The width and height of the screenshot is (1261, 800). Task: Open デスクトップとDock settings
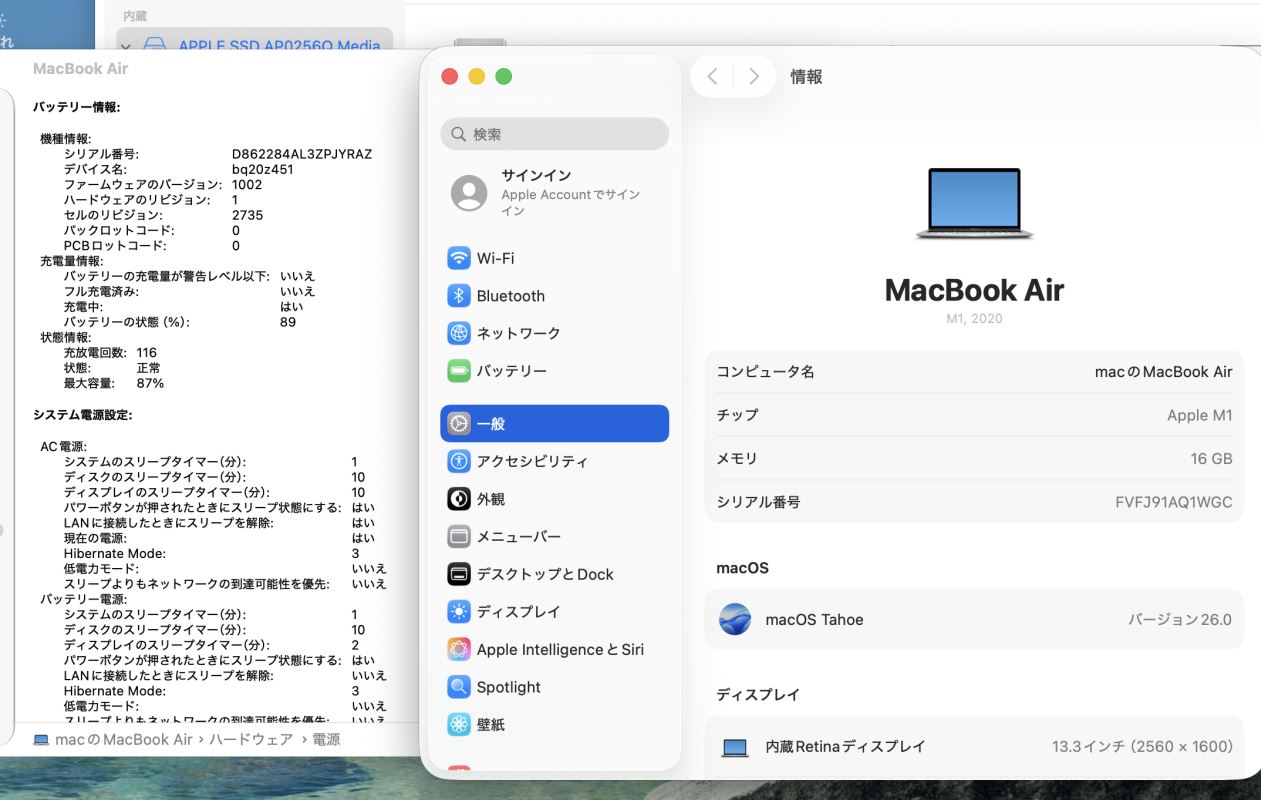pos(544,574)
